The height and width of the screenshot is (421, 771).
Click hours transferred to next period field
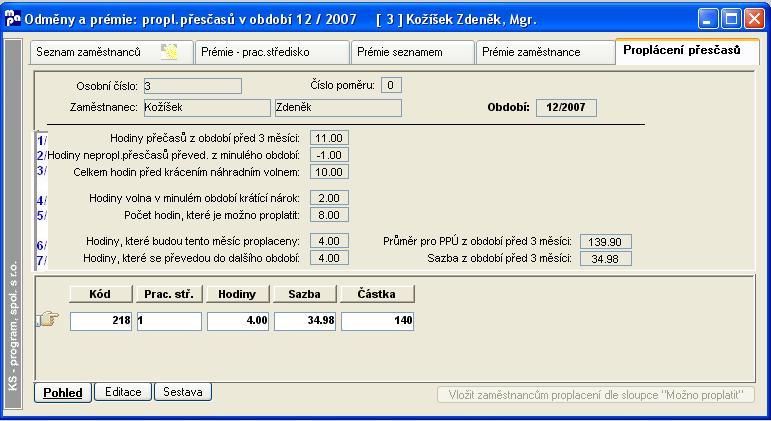[x=329, y=258]
